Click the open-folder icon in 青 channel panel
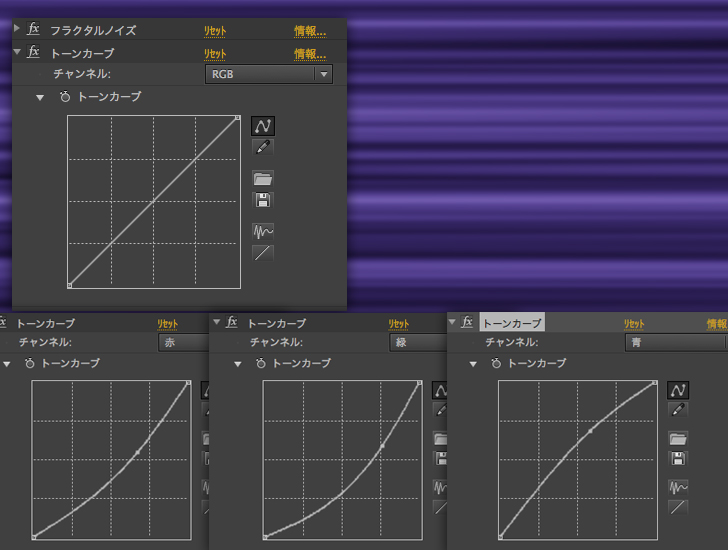 pyautogui.click(x=678, y=438)
